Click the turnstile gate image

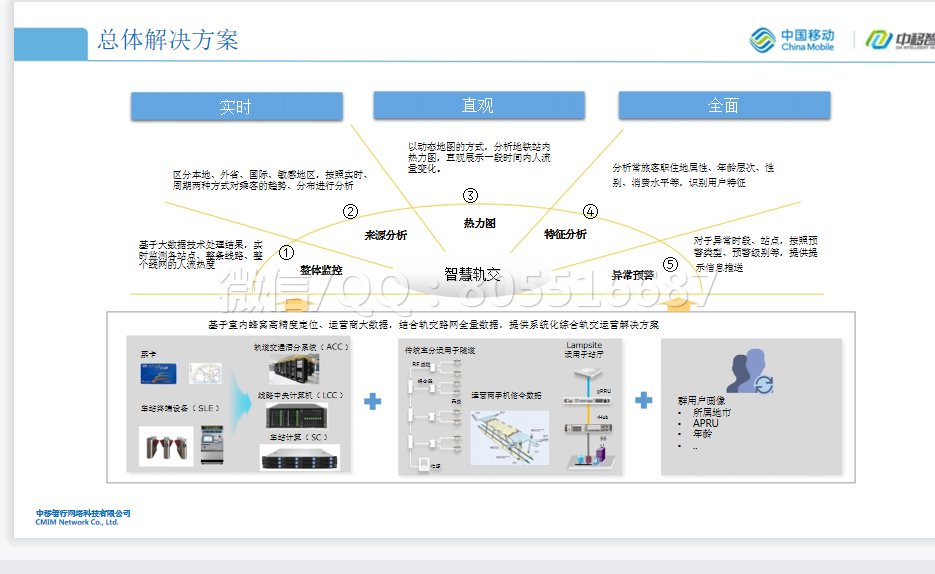coord(166,446)
